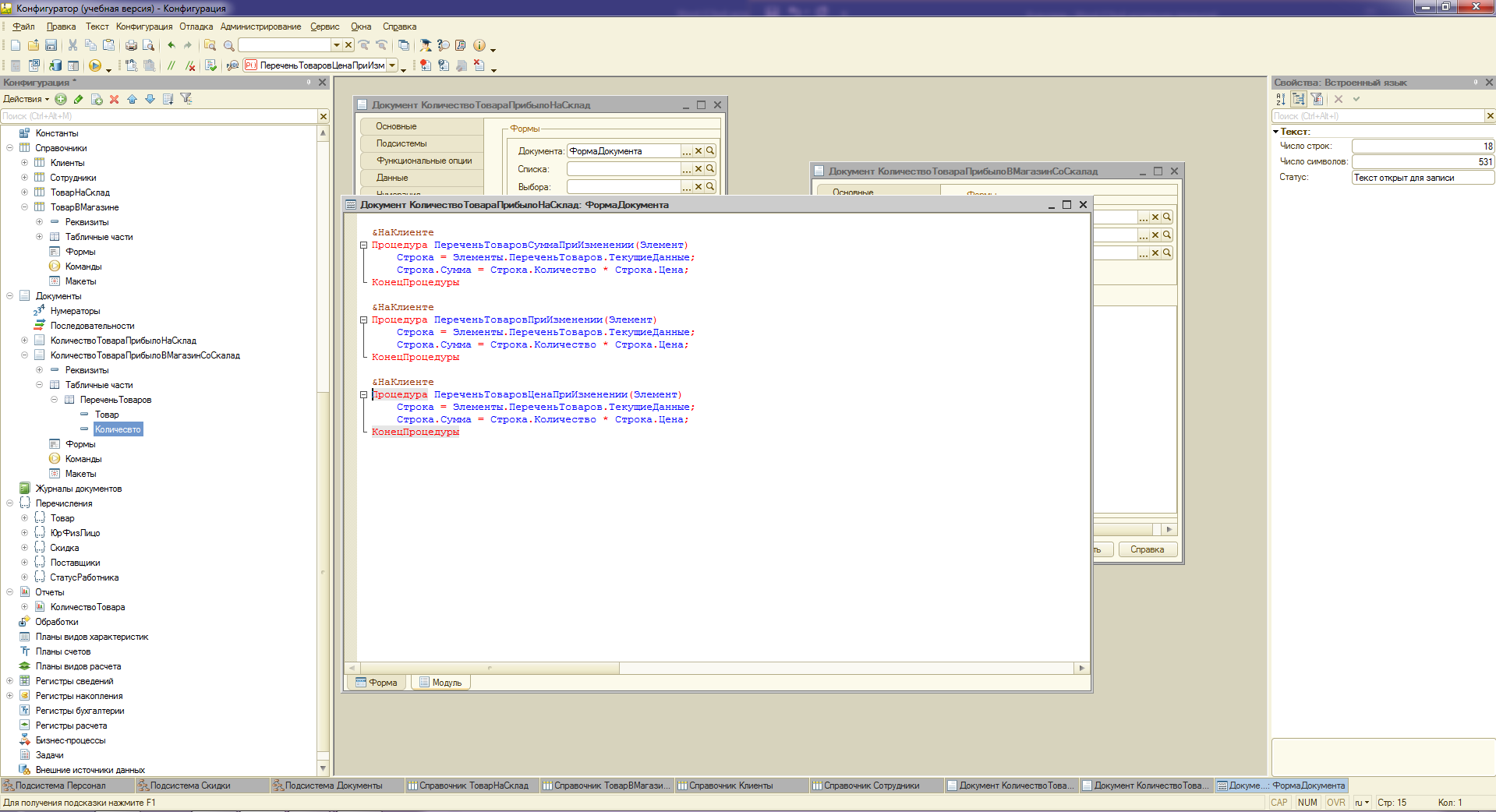
Task: Switch to the Форма tab
Action: [x=377, y=683]
